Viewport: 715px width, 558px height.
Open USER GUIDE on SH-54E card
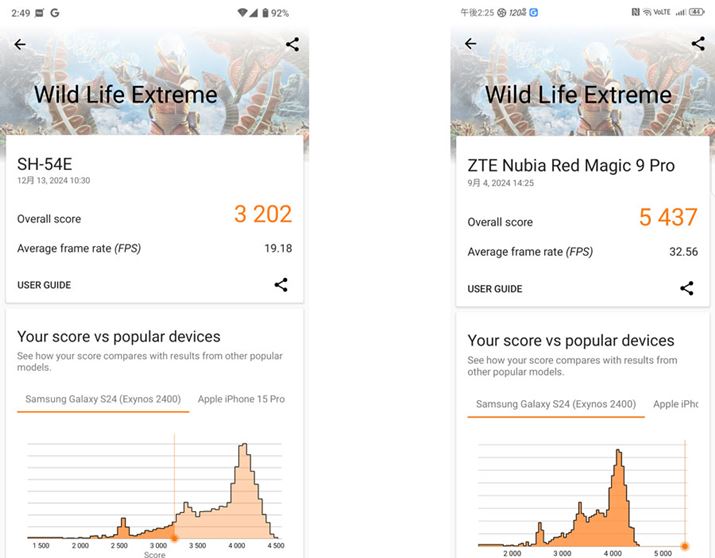(x=44, y=285)
